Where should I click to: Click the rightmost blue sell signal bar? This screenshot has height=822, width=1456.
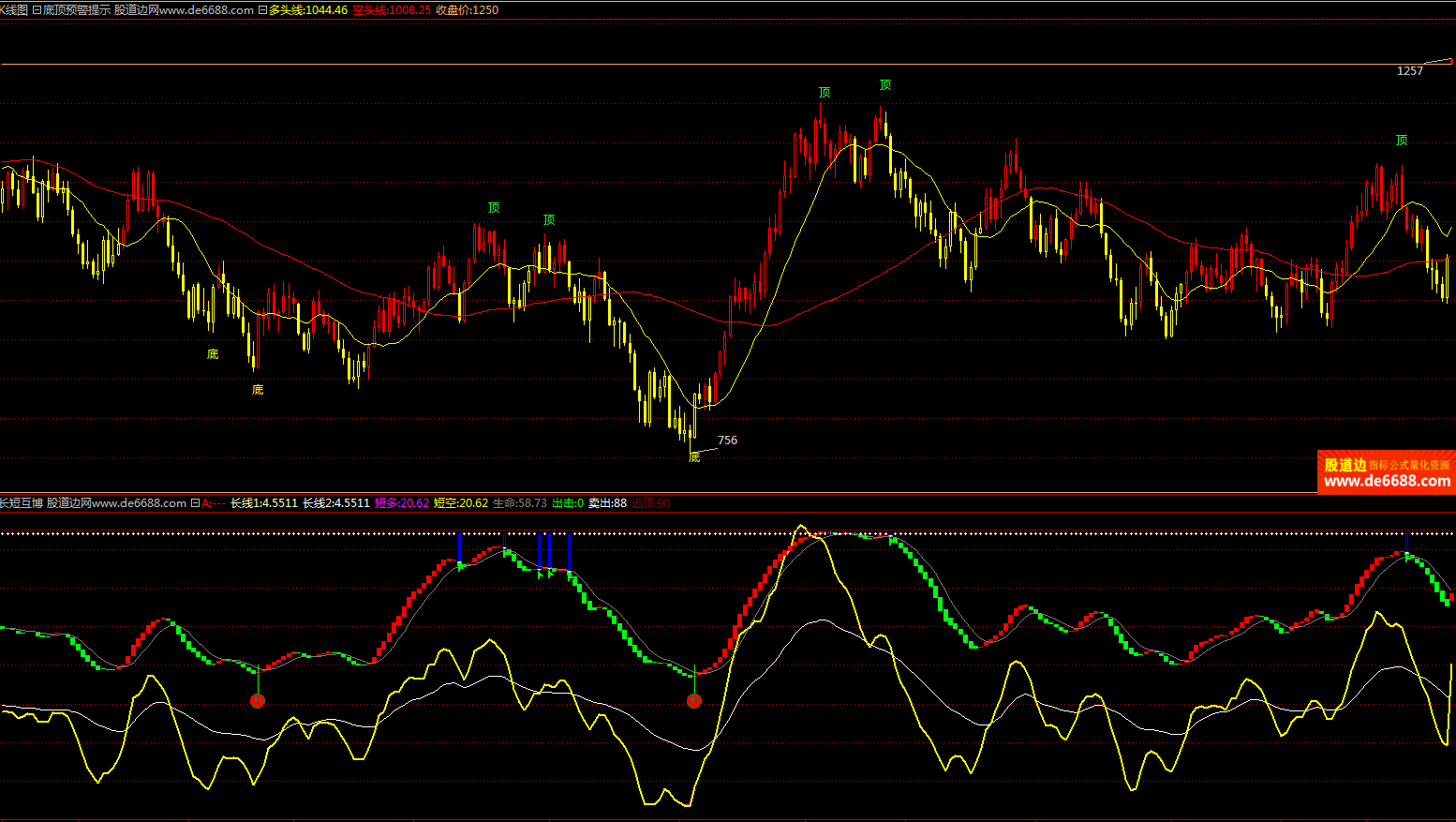1406,542
